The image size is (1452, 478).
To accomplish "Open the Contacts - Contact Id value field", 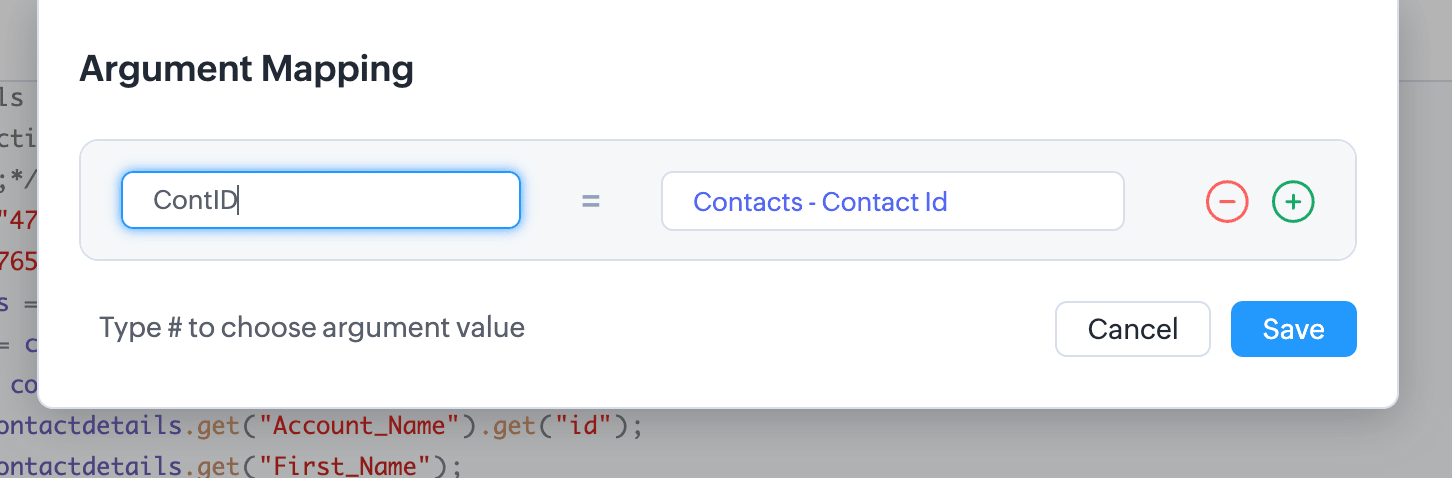I will coord(892,202).
